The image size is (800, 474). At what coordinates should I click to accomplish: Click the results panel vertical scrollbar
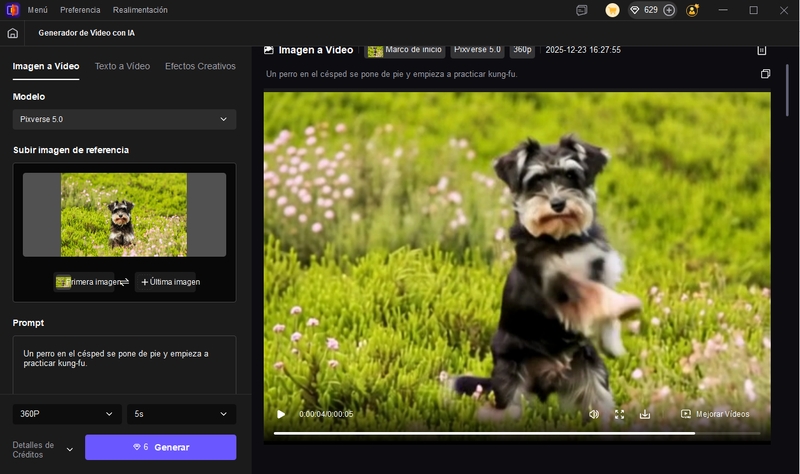pyautogui.click(x=788, y=91)
